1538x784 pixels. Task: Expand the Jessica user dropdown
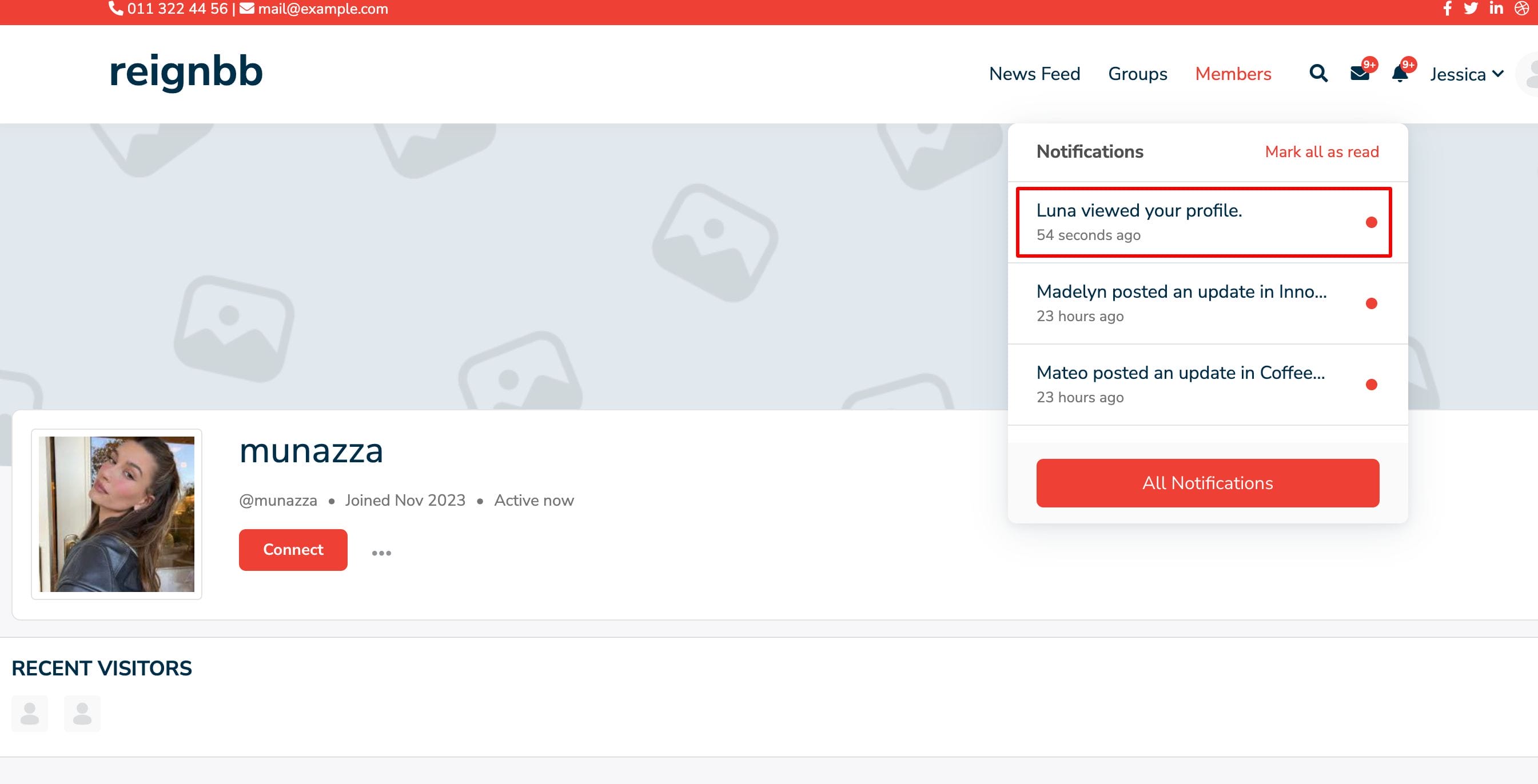click(x=1467, y=74)
